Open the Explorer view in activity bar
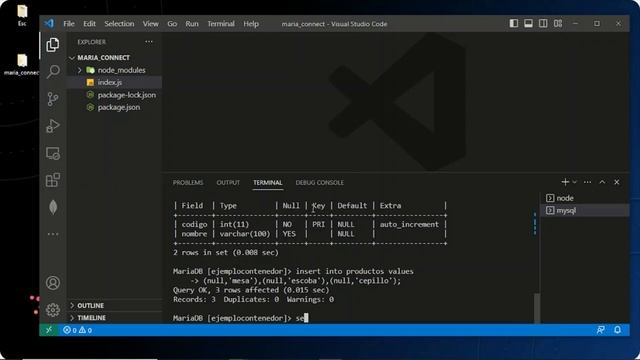Screen dimensions: 640x360 [53, 44]
